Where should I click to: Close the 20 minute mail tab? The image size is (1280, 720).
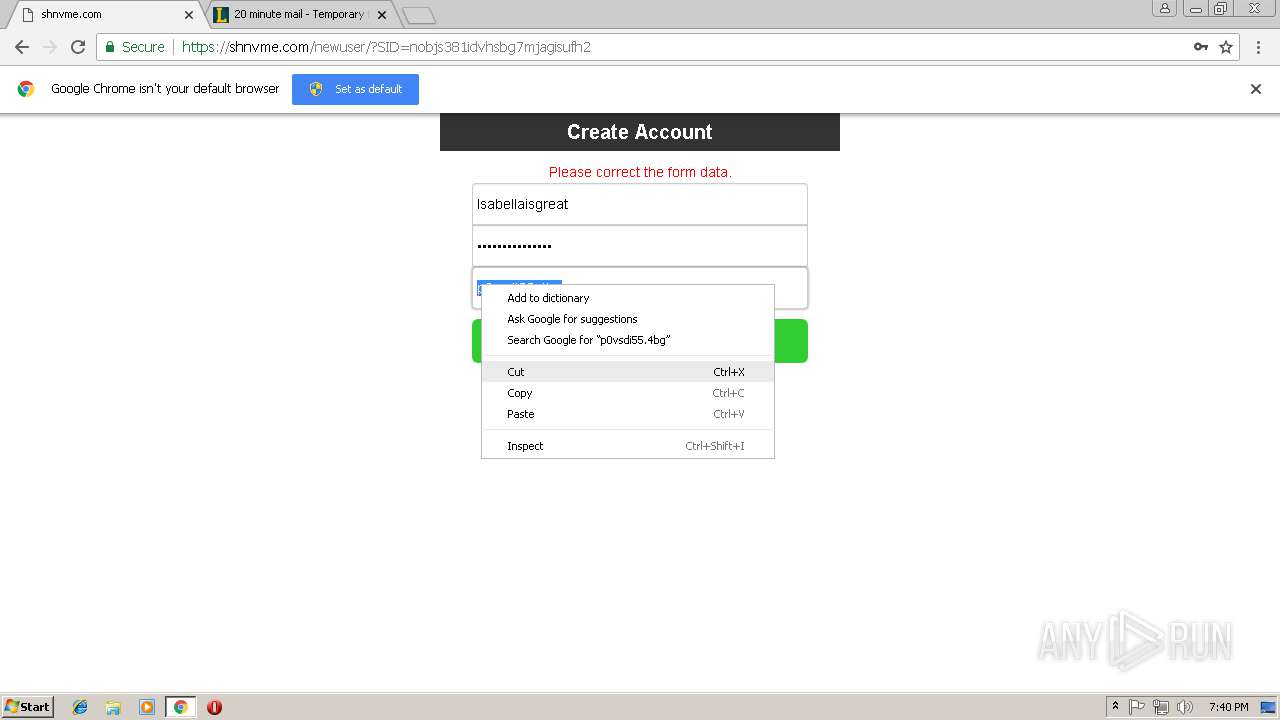point(382,15)
